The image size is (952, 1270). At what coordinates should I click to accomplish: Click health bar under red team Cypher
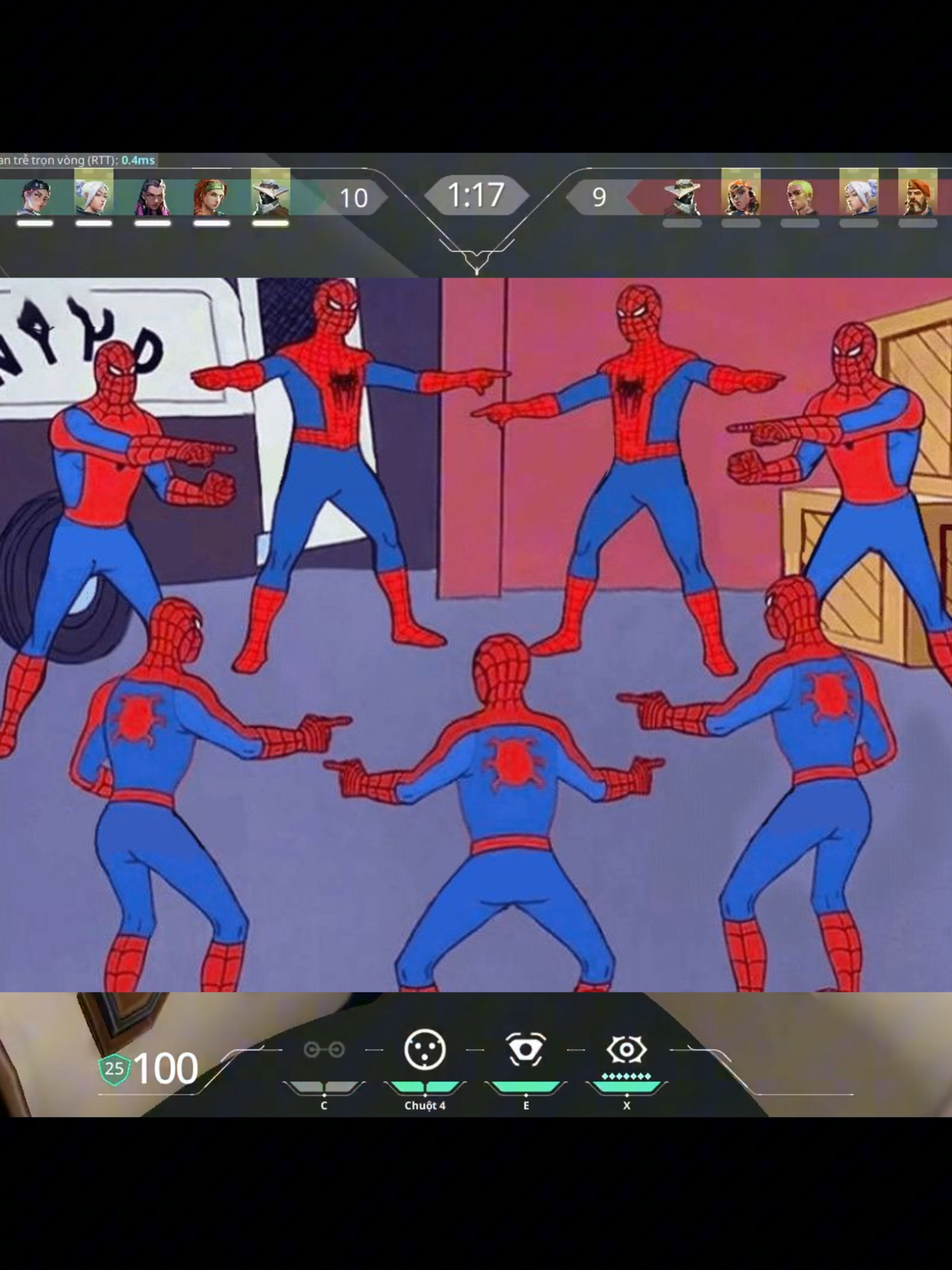(682, 223)
